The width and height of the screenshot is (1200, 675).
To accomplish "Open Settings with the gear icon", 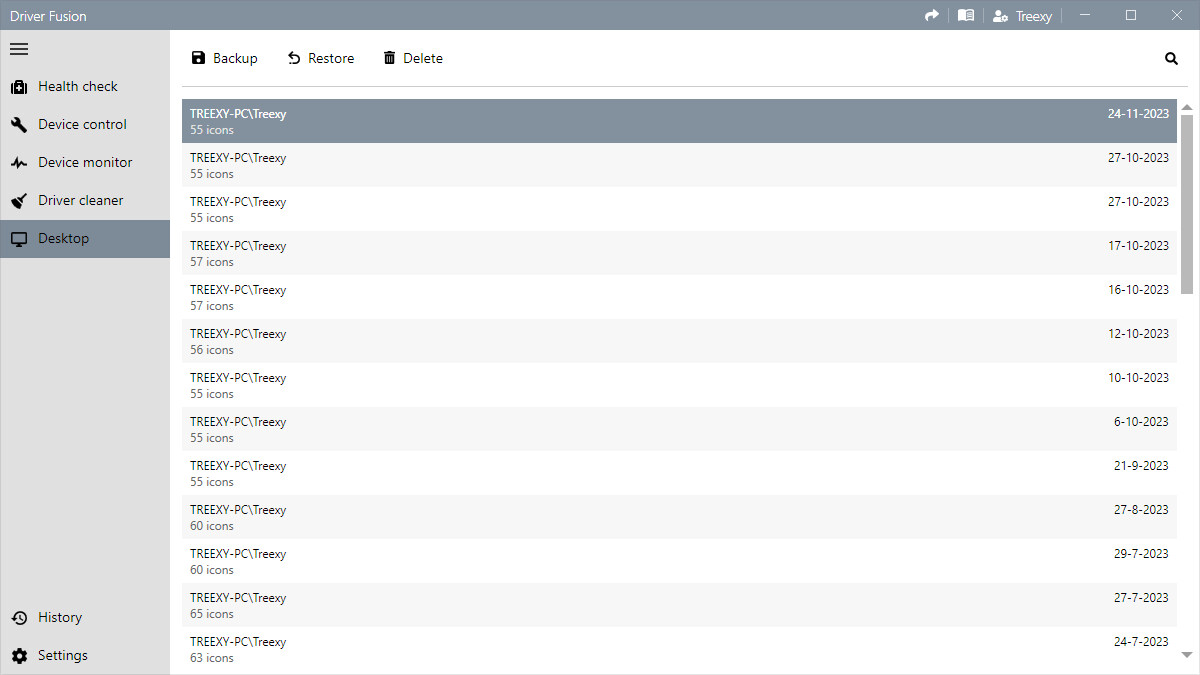I will click(62, 656).
